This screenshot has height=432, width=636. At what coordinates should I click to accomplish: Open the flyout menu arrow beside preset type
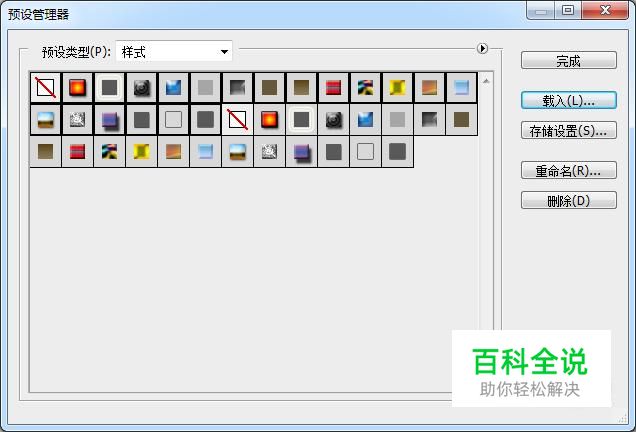pos(482,48)
